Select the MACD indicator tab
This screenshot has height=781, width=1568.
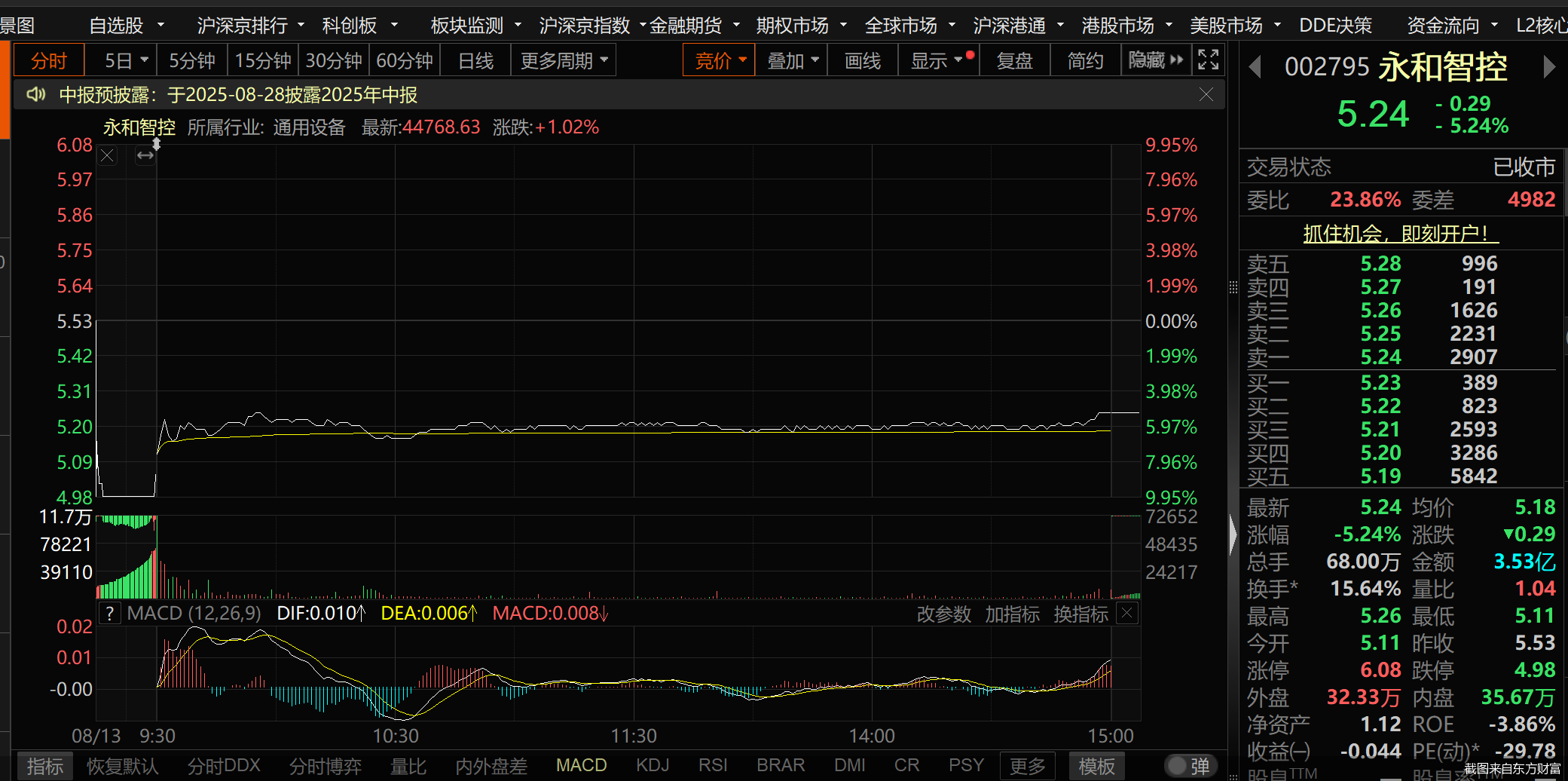point(581,765)
